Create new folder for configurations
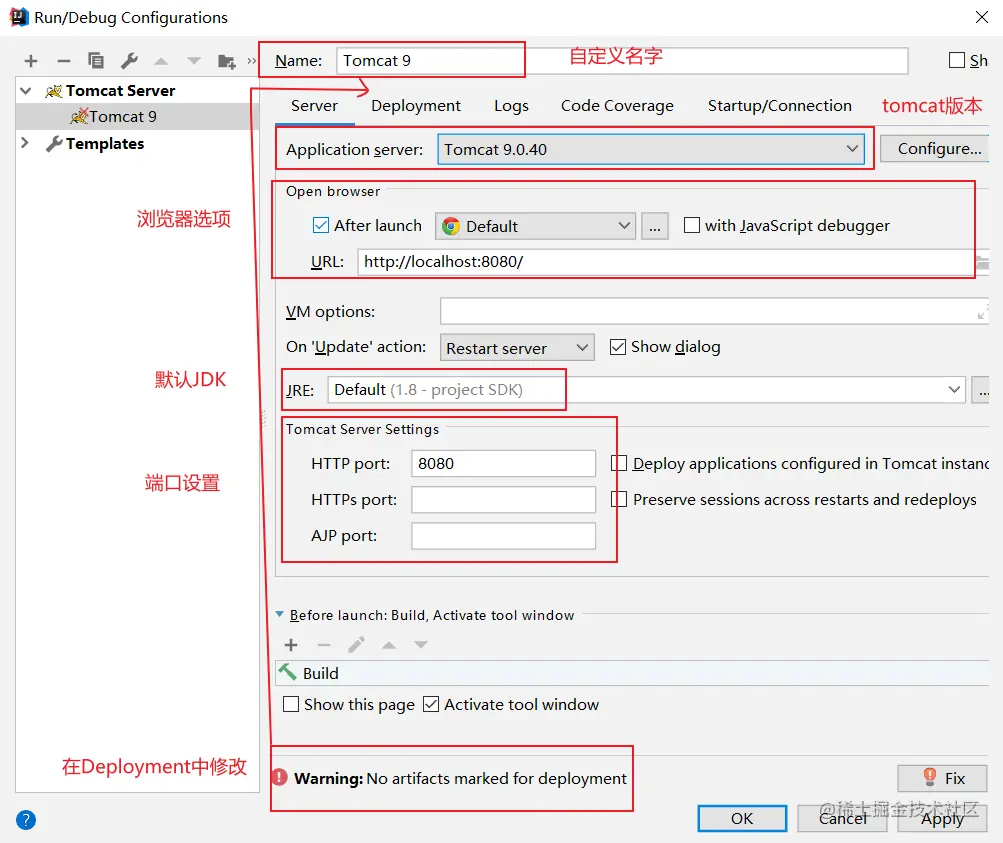Image resolution: width=1003 pixels, height=843 pixels. pyautogui.click(x=226, y=61)
